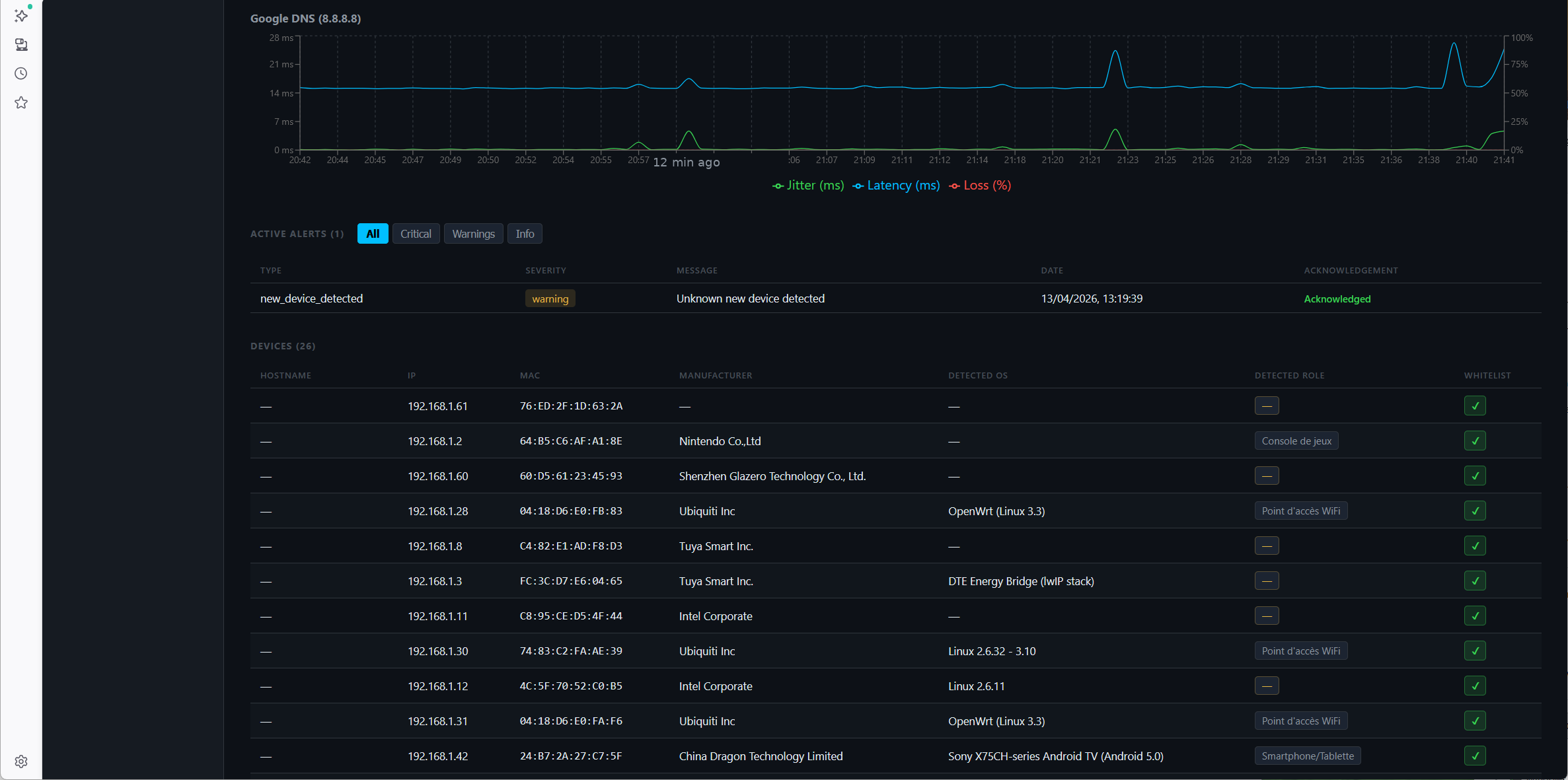Screen dimensions: 1568x780
Task: Click the Info alerts filter button
Action: click(525, 234)
